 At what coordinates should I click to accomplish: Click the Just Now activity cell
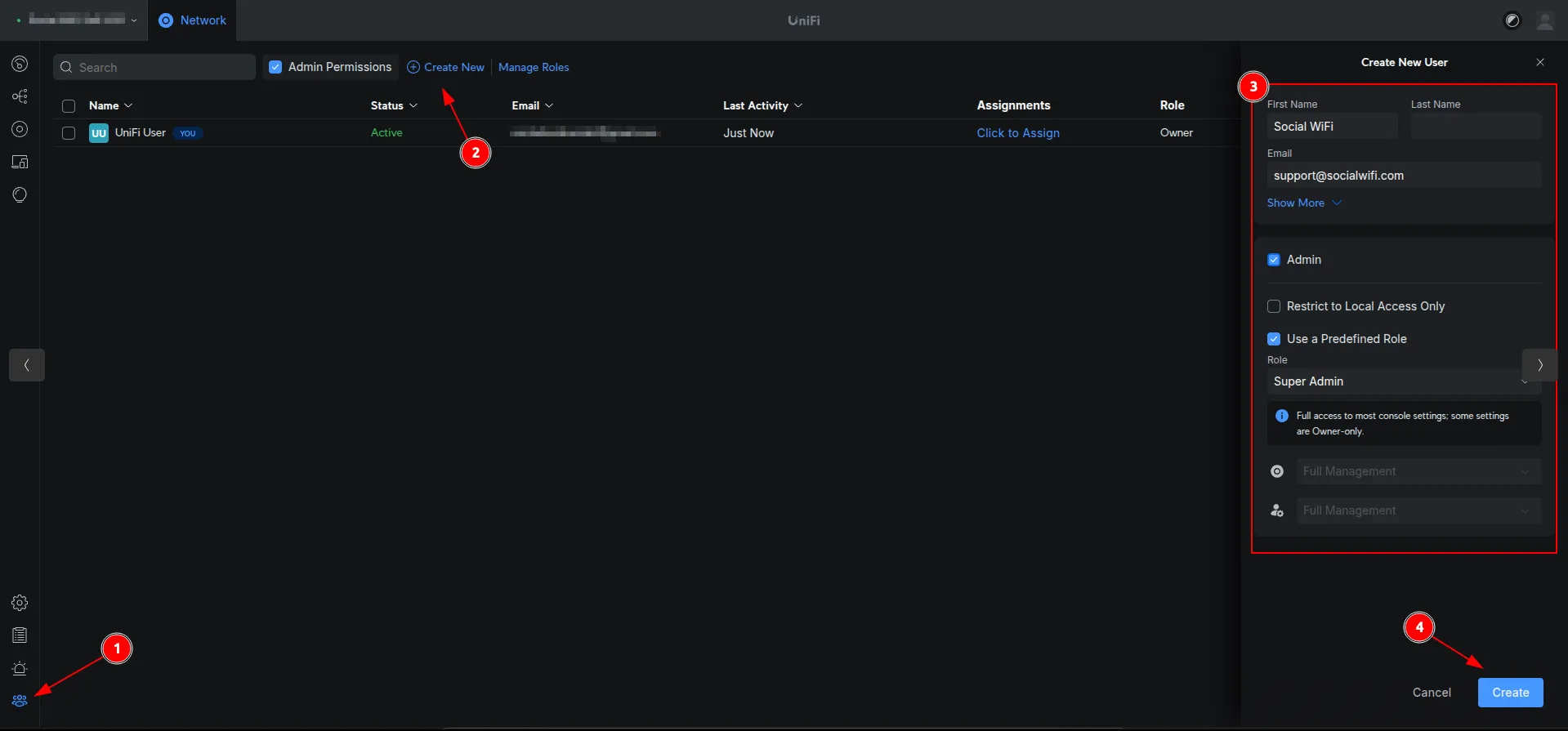(x=748, y=133)
